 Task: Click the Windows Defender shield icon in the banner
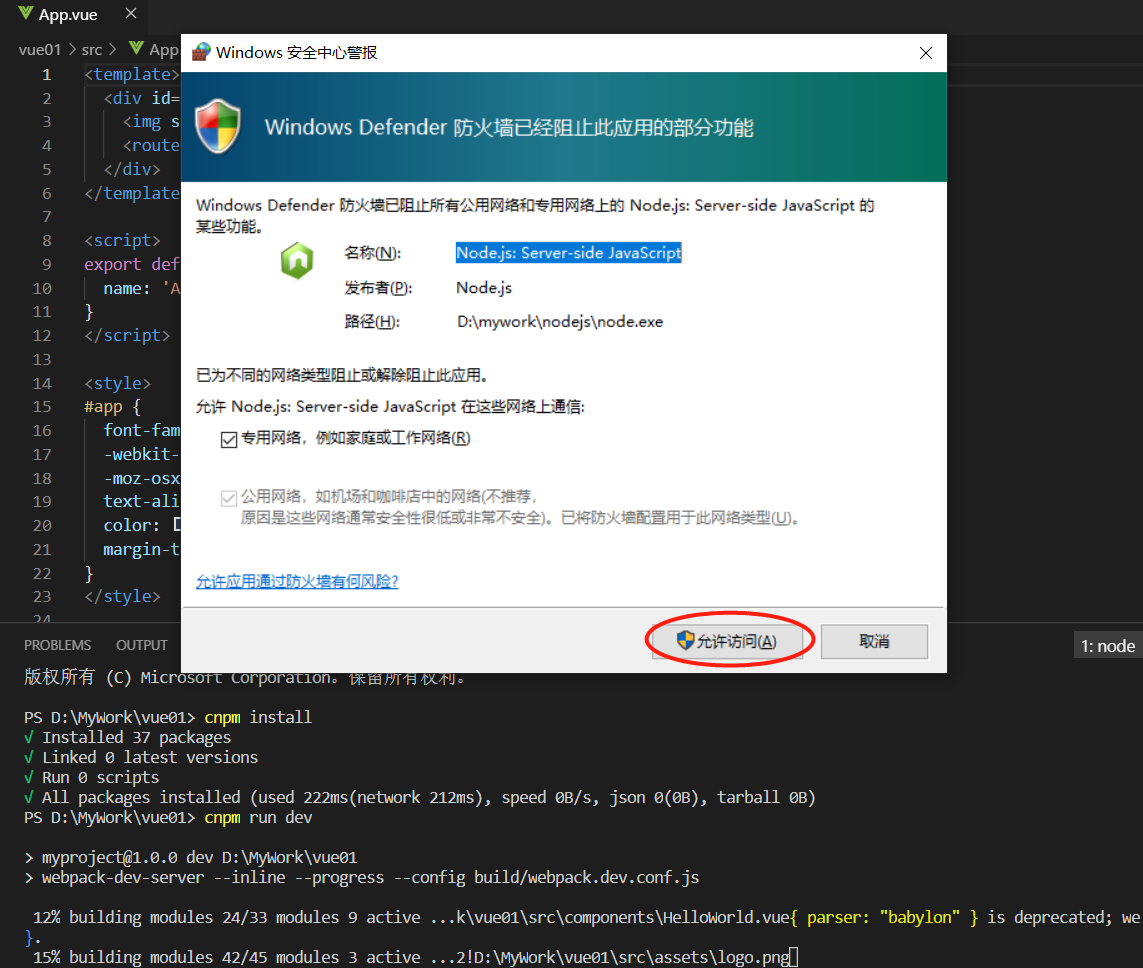pos(218,127)
